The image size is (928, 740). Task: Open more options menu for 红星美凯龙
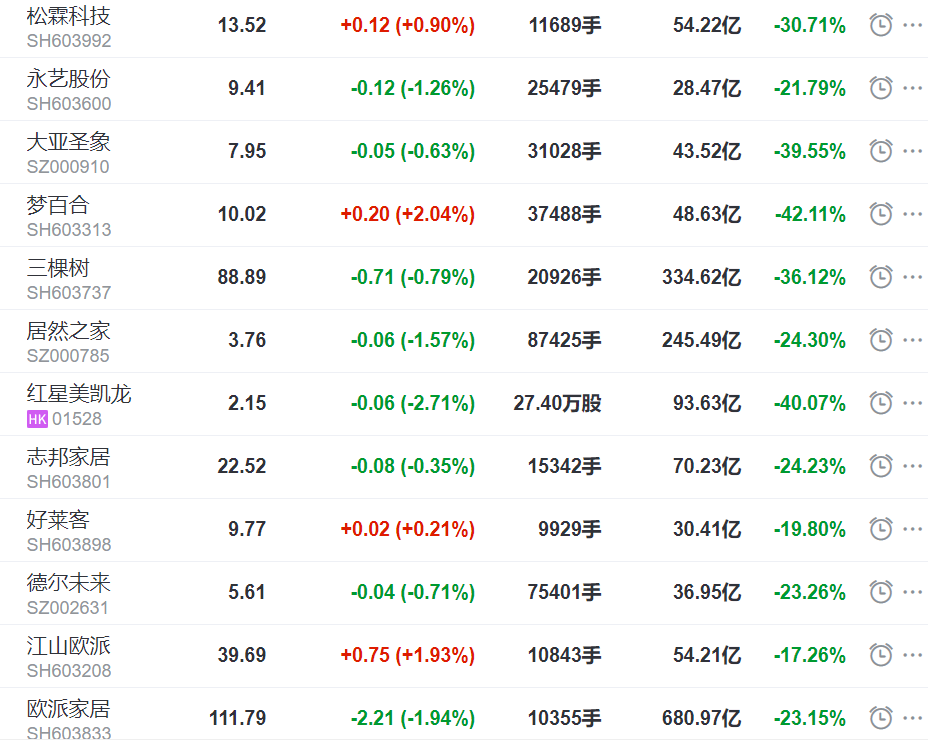[x=913, y=403]
